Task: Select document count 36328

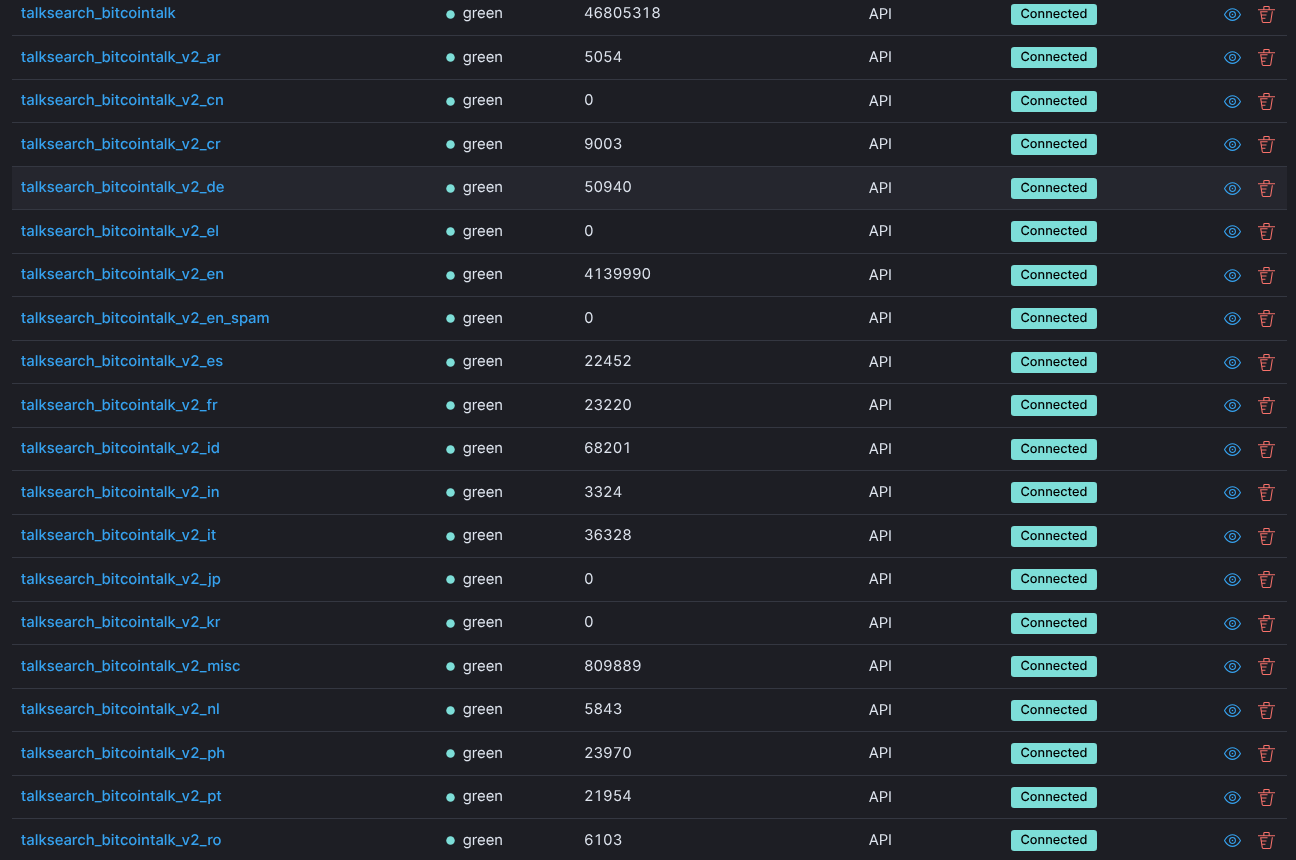Action: (x=608, y=535)
